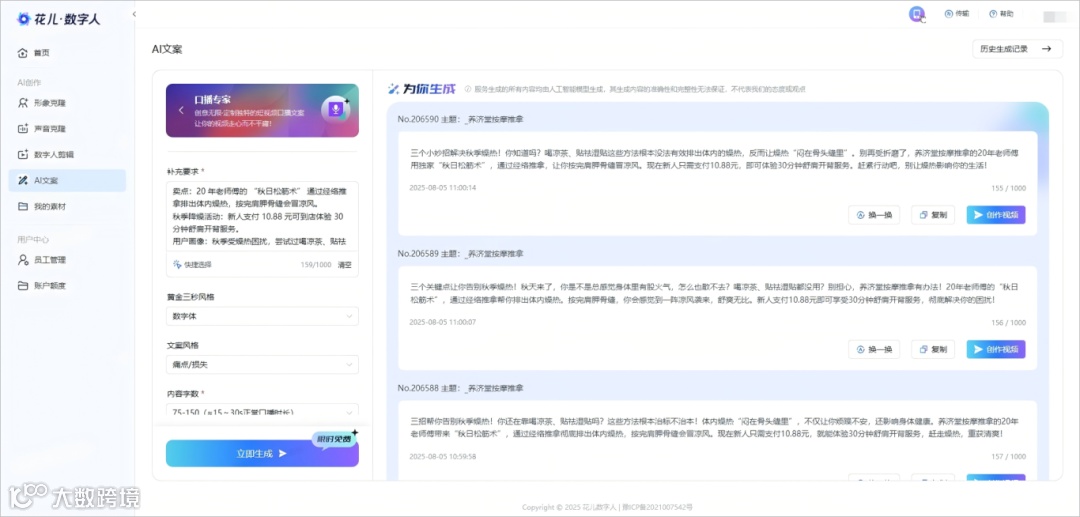
Task: Go back using the 口播专家 banner arrow
Action: click(x=181, y=110)
